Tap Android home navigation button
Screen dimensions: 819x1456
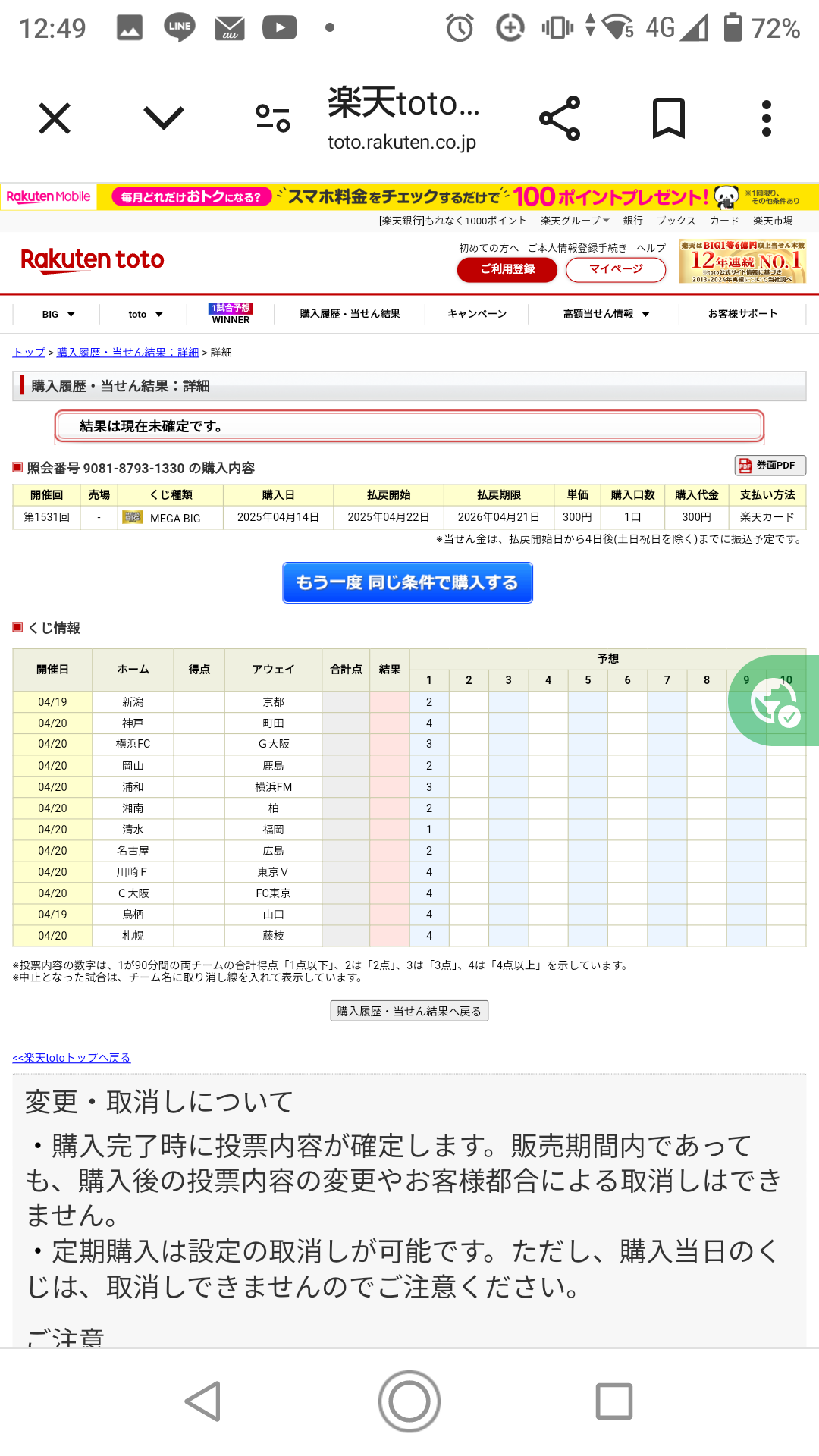pyautogui.click(x=409, y=1401)
